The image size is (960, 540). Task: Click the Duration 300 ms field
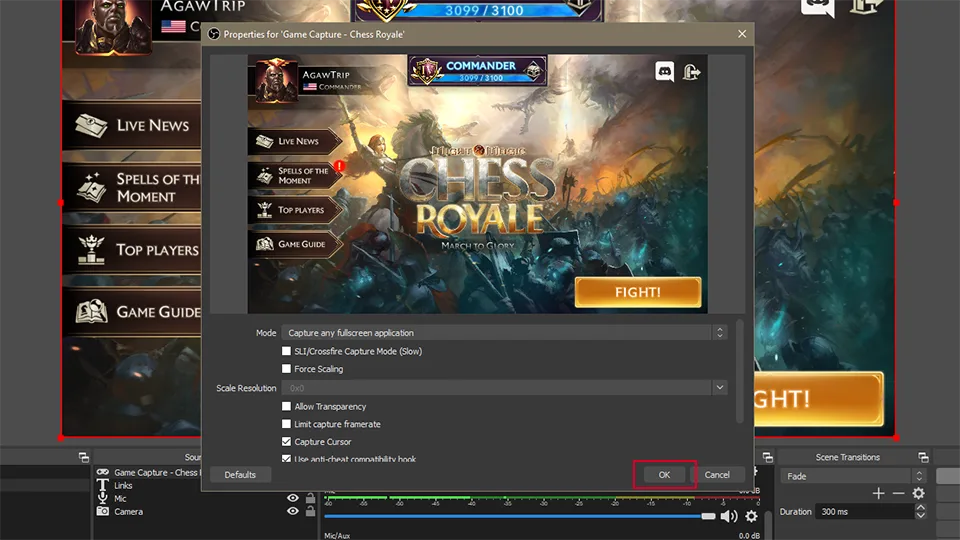click(x=865, y=511)
